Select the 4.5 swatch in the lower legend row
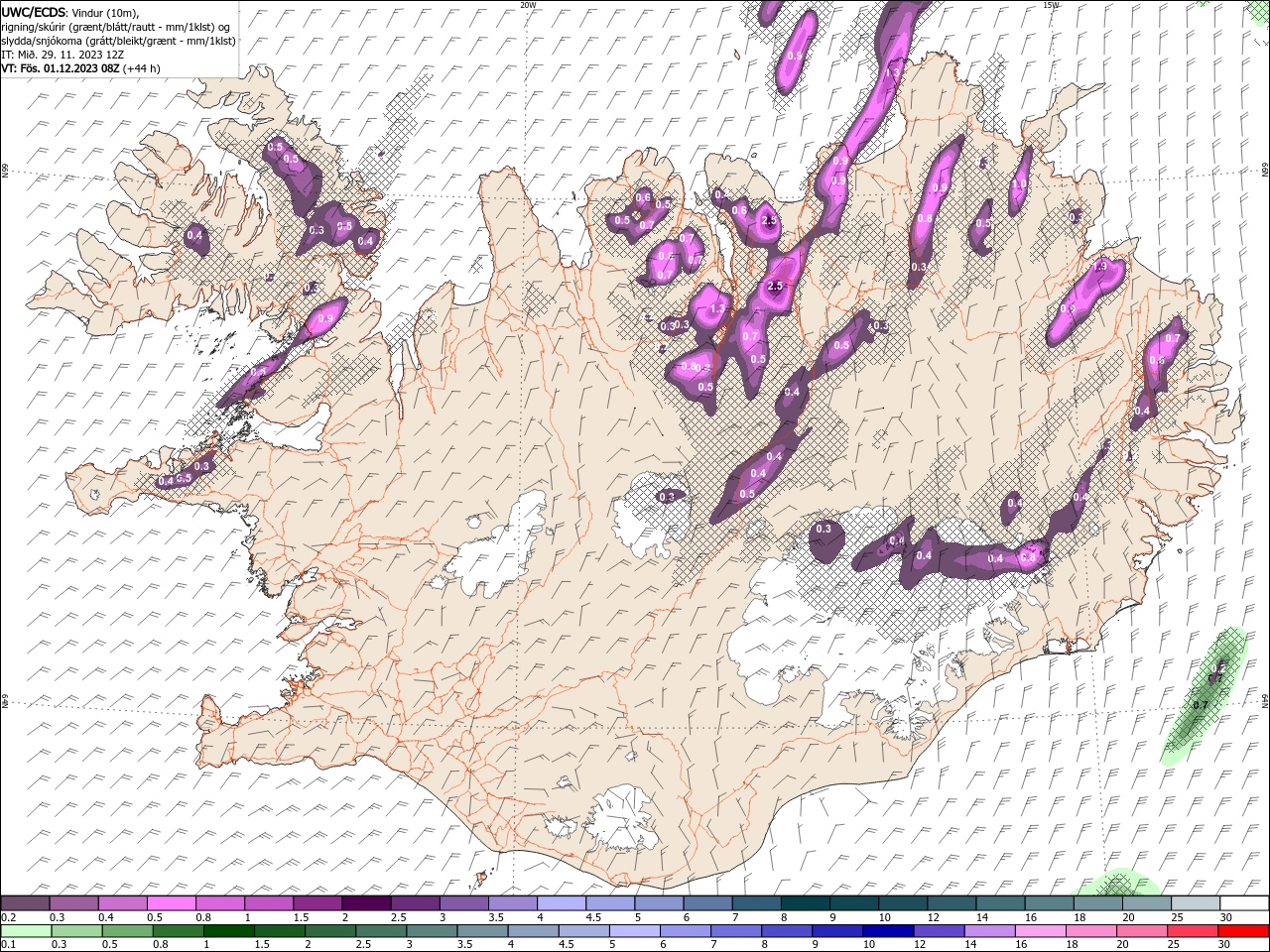Screen dimensions: 1270x952 tap(584, 931)
